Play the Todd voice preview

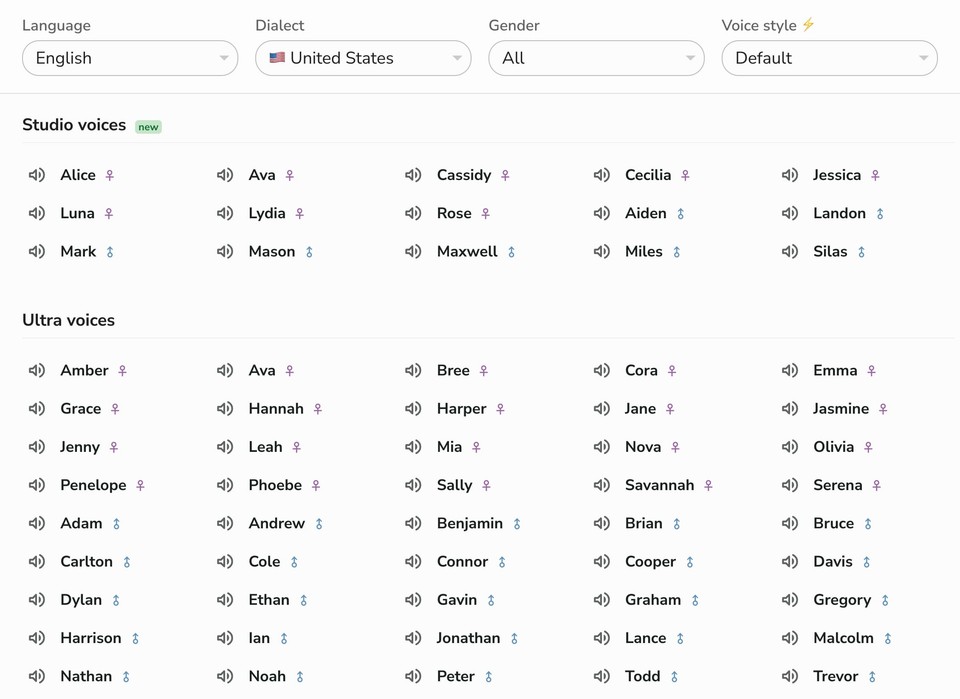[x=601, y=676]
